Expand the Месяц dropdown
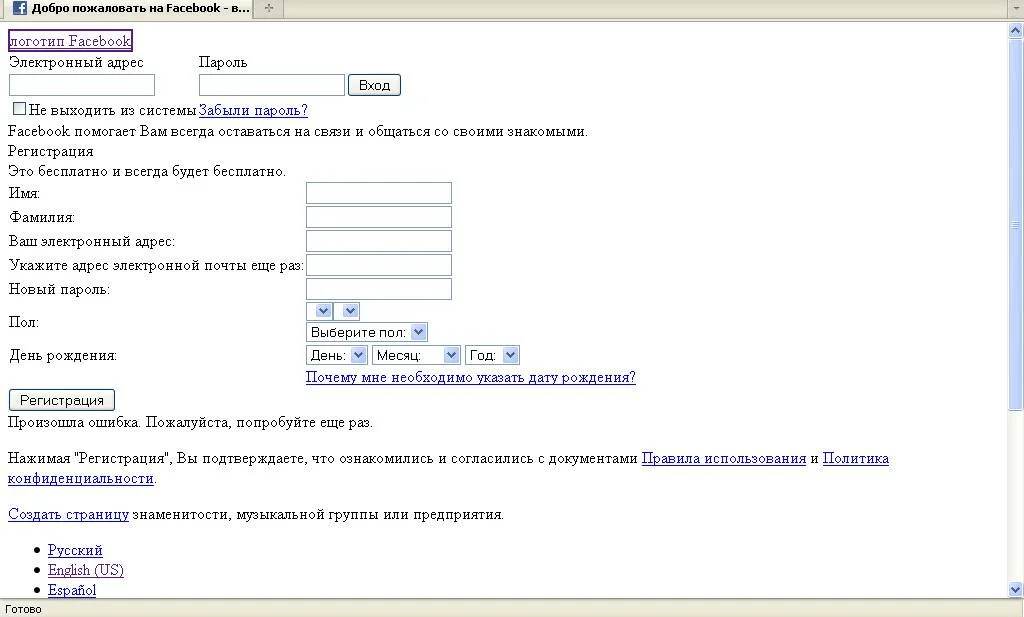 416,355
